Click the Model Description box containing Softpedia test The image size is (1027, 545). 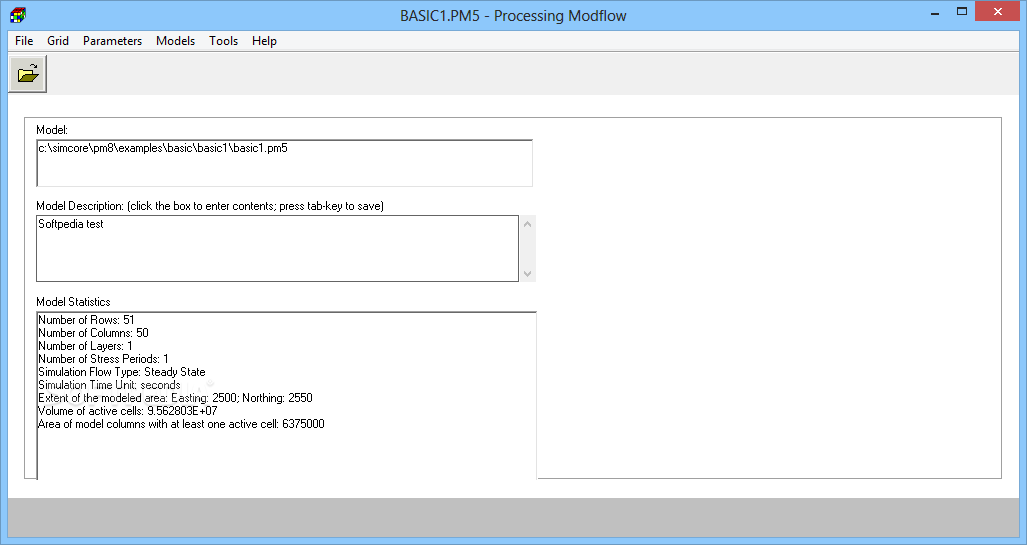coord(278,249)
